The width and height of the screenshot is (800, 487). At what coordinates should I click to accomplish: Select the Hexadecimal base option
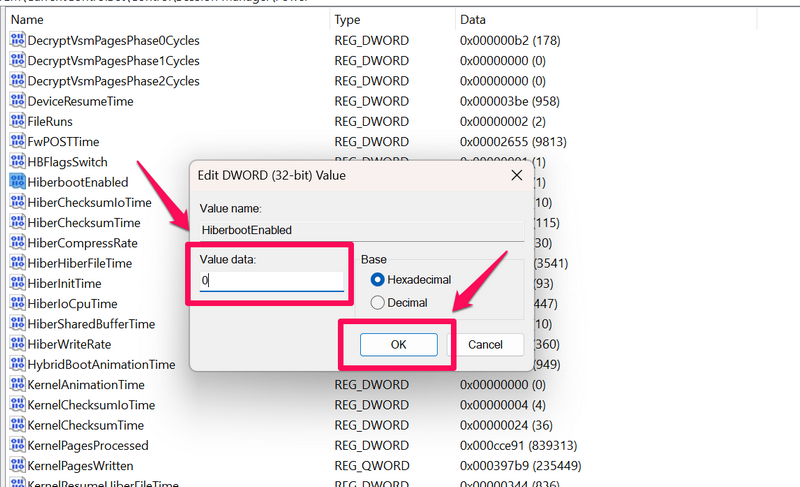click(377, 280)
